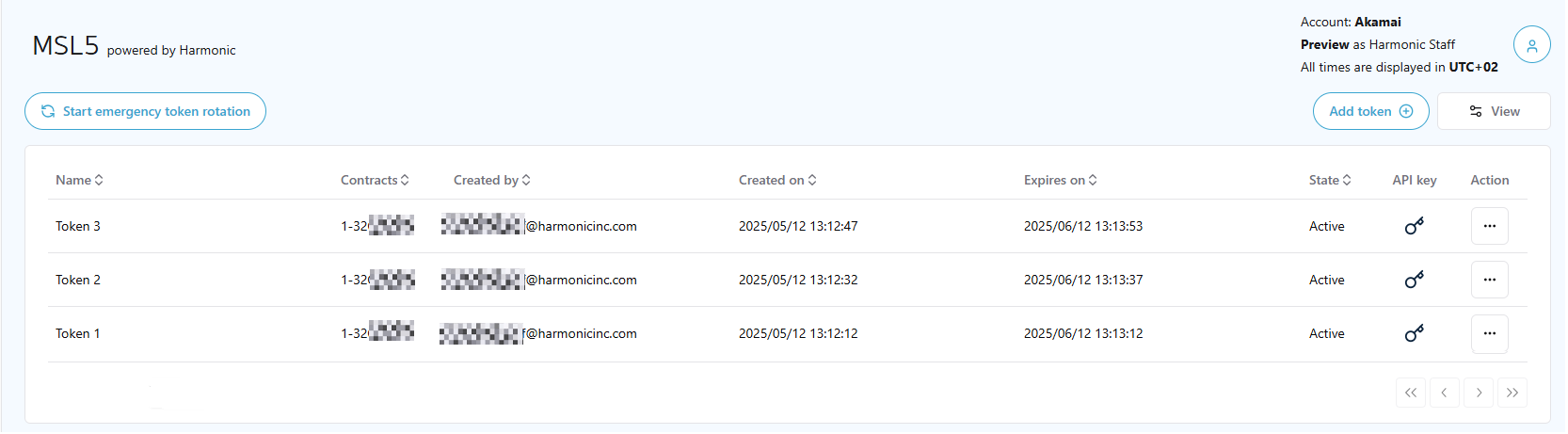Viewport: 1568px width, 434px height.
Task: Show API key for Token 1
Action: coord(1414,333)
